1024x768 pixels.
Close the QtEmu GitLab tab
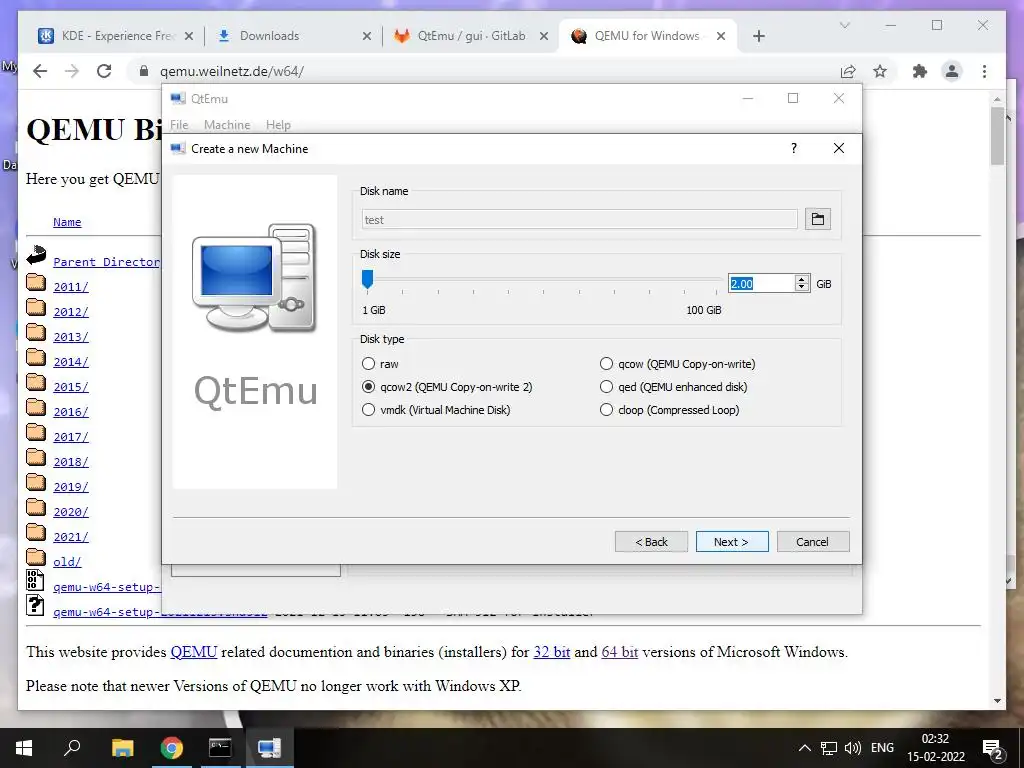543,36
